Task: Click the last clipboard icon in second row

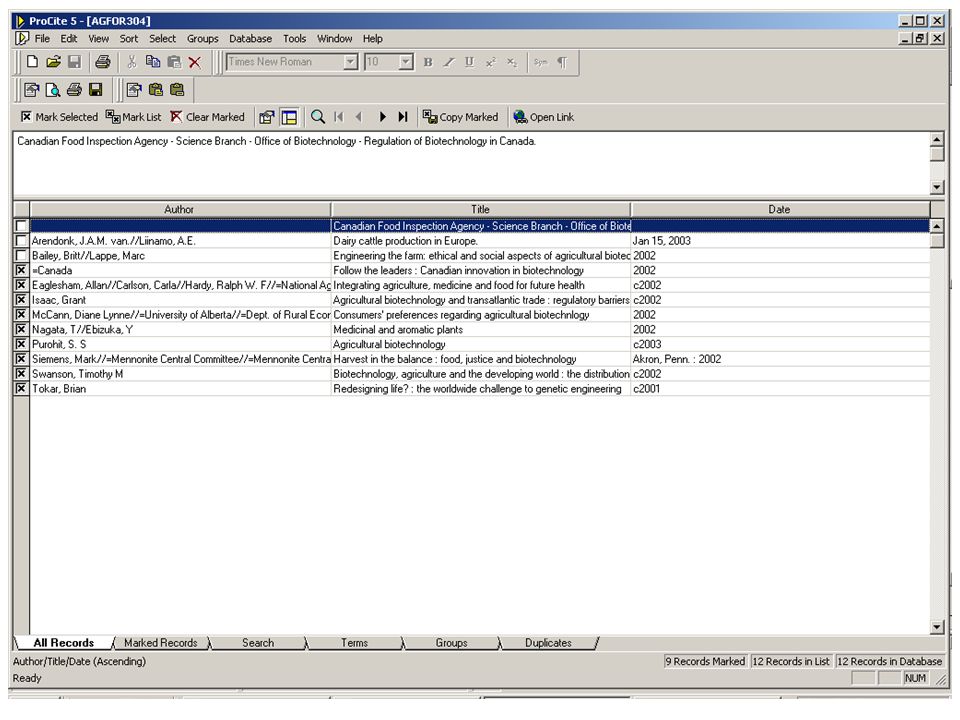Action: (x=177, y=90)
